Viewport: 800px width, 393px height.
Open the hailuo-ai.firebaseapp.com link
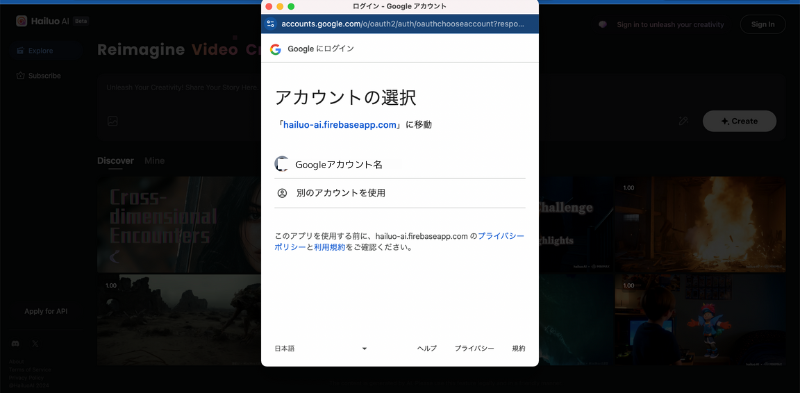coord(341,125)
